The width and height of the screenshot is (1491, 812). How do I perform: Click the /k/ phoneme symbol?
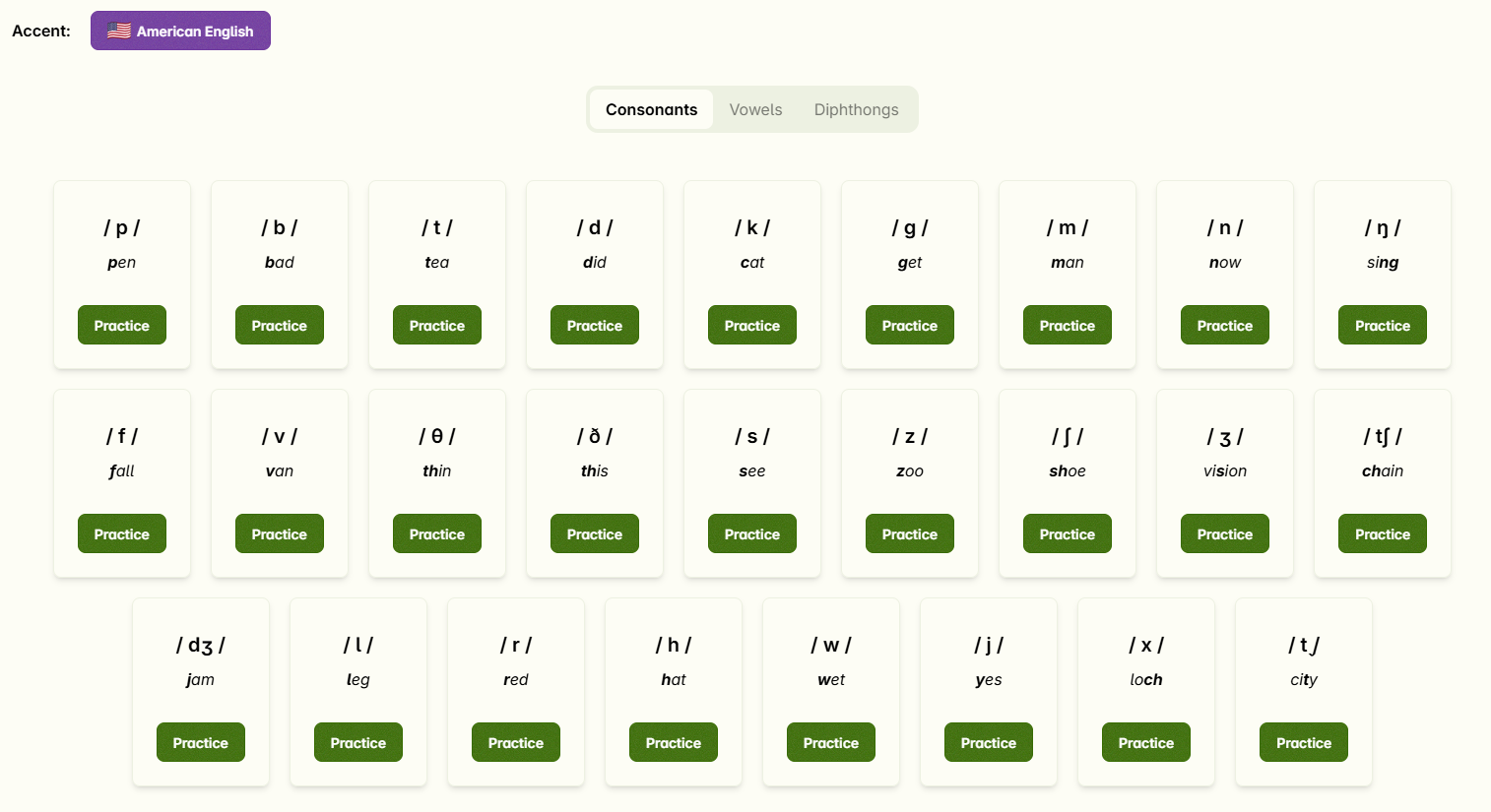pyautogui.click(x=752, y=227)
